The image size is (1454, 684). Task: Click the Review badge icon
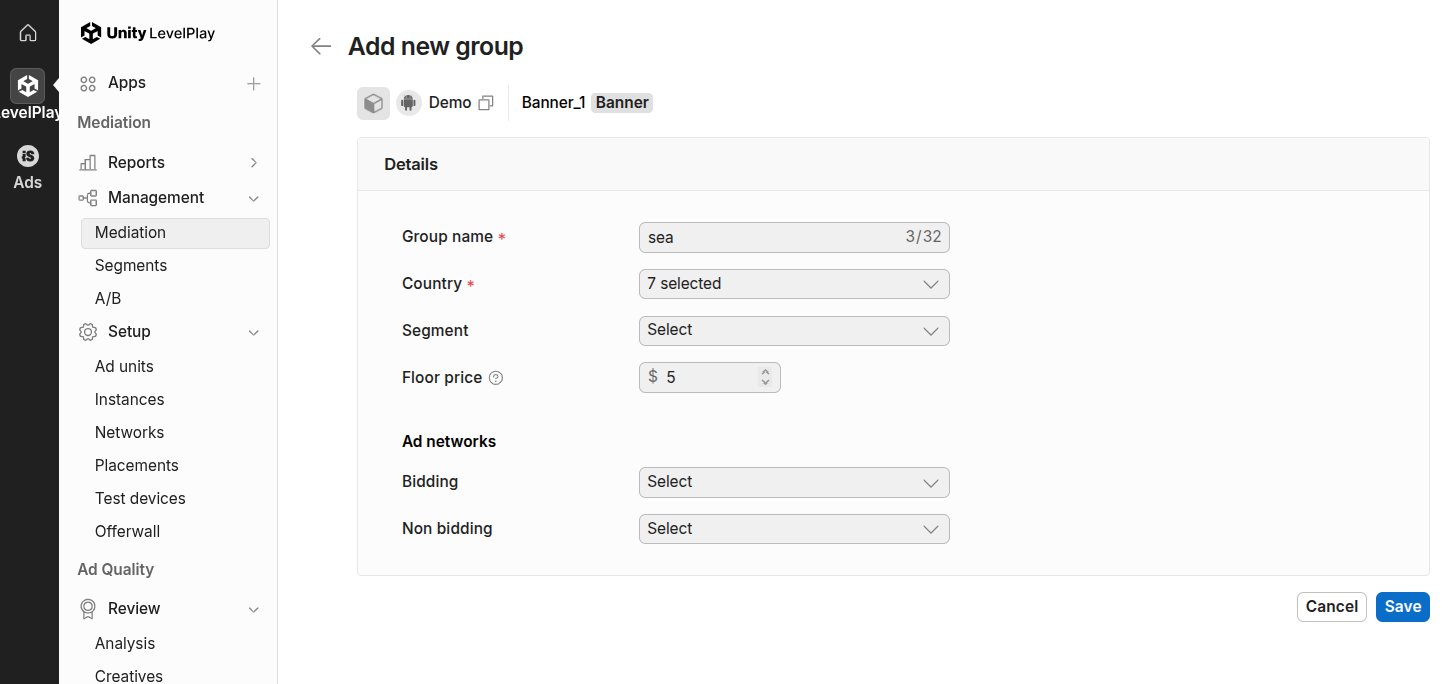(88, 609)
